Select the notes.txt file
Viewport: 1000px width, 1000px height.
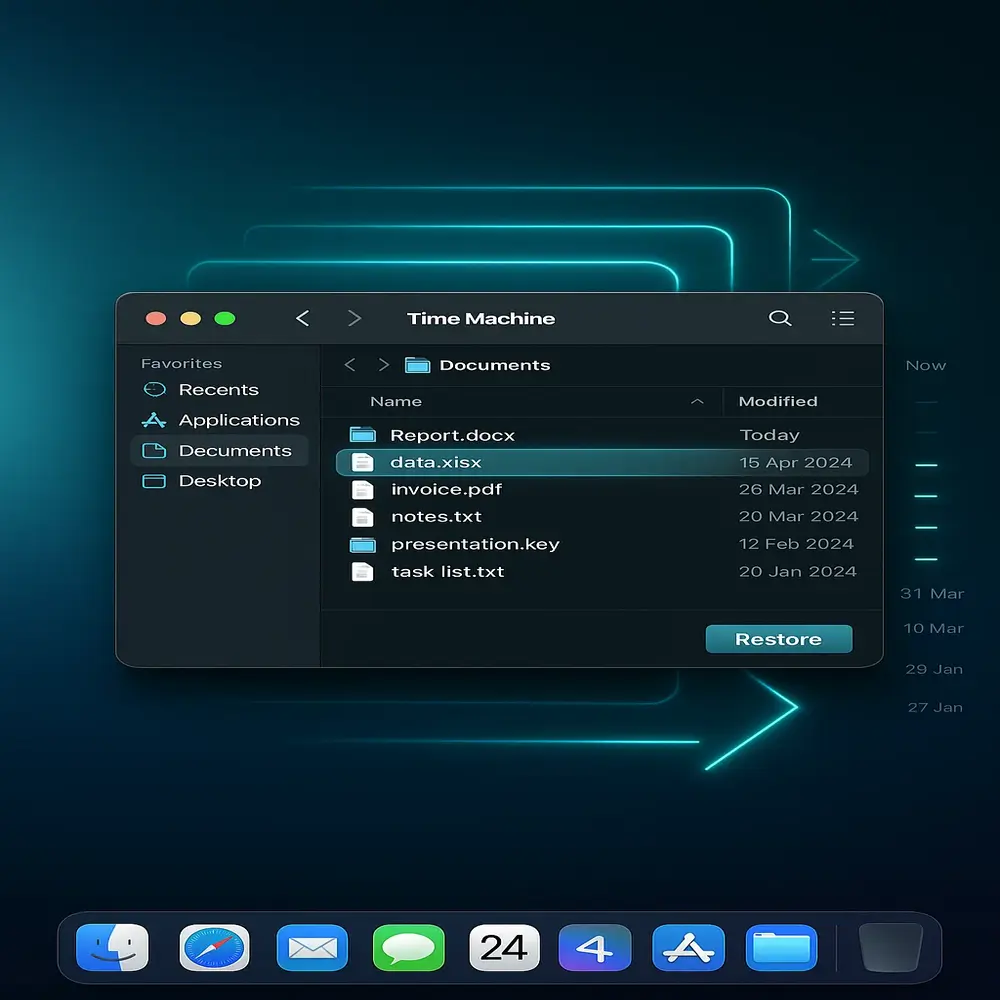click(602, 517)
